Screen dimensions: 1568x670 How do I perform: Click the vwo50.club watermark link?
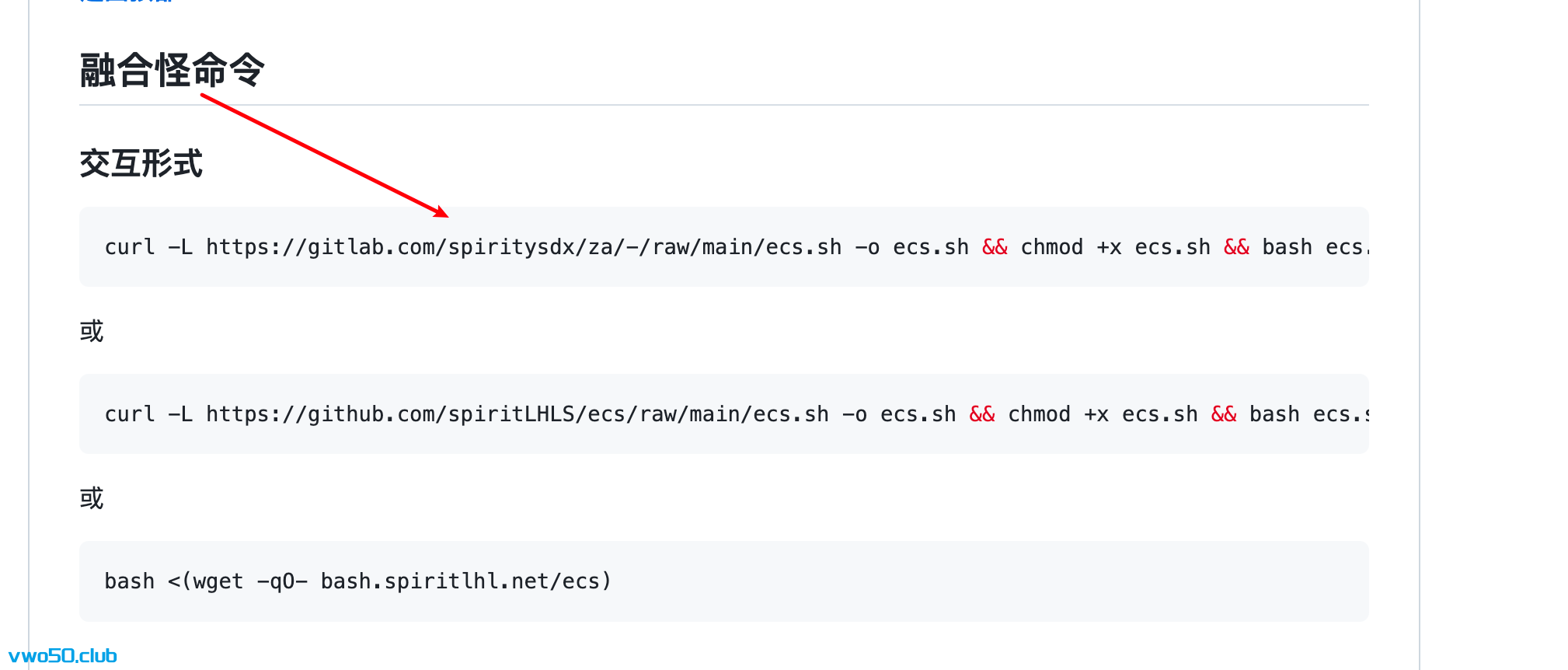(x=63, y=656)
